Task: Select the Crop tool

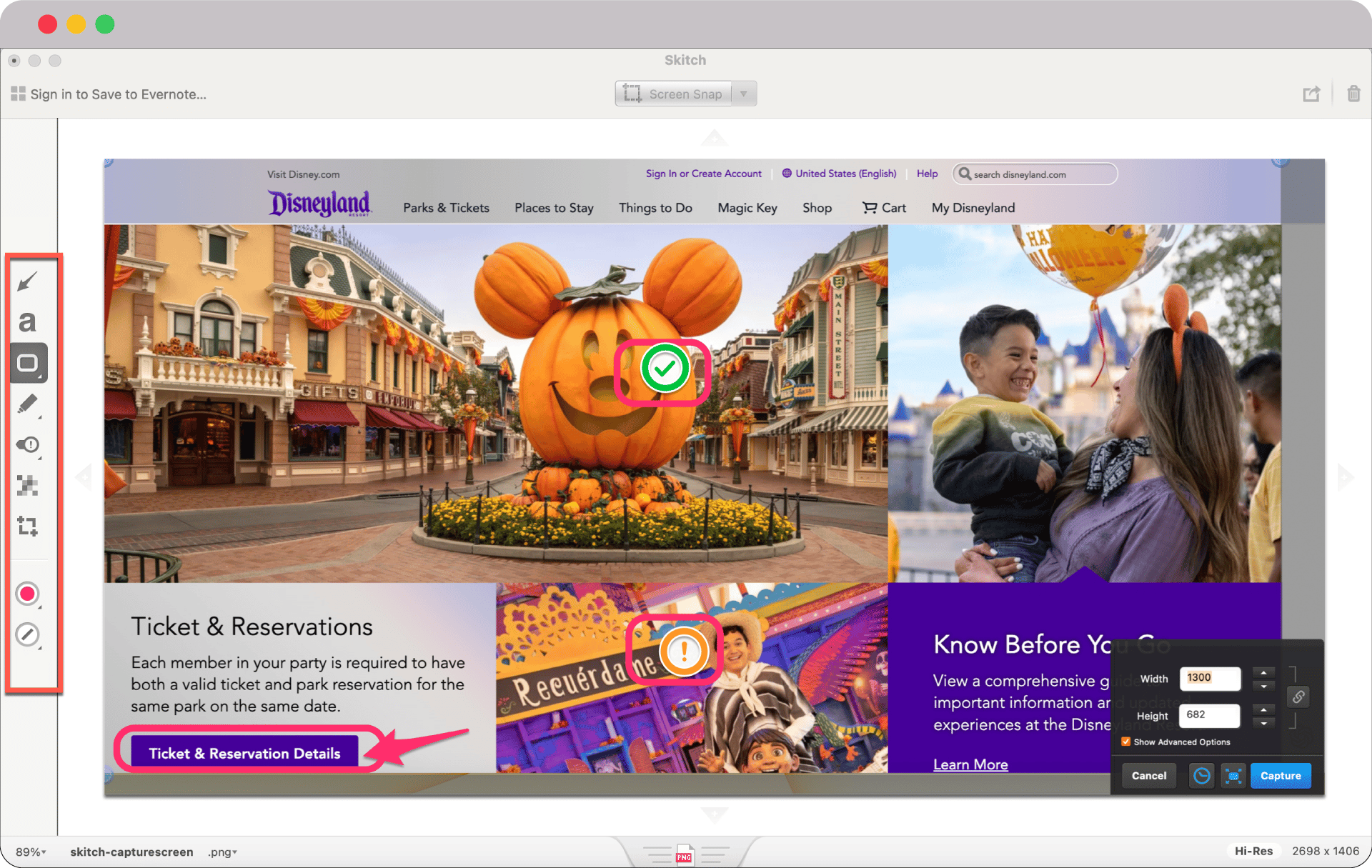Action: coord(27,527)
